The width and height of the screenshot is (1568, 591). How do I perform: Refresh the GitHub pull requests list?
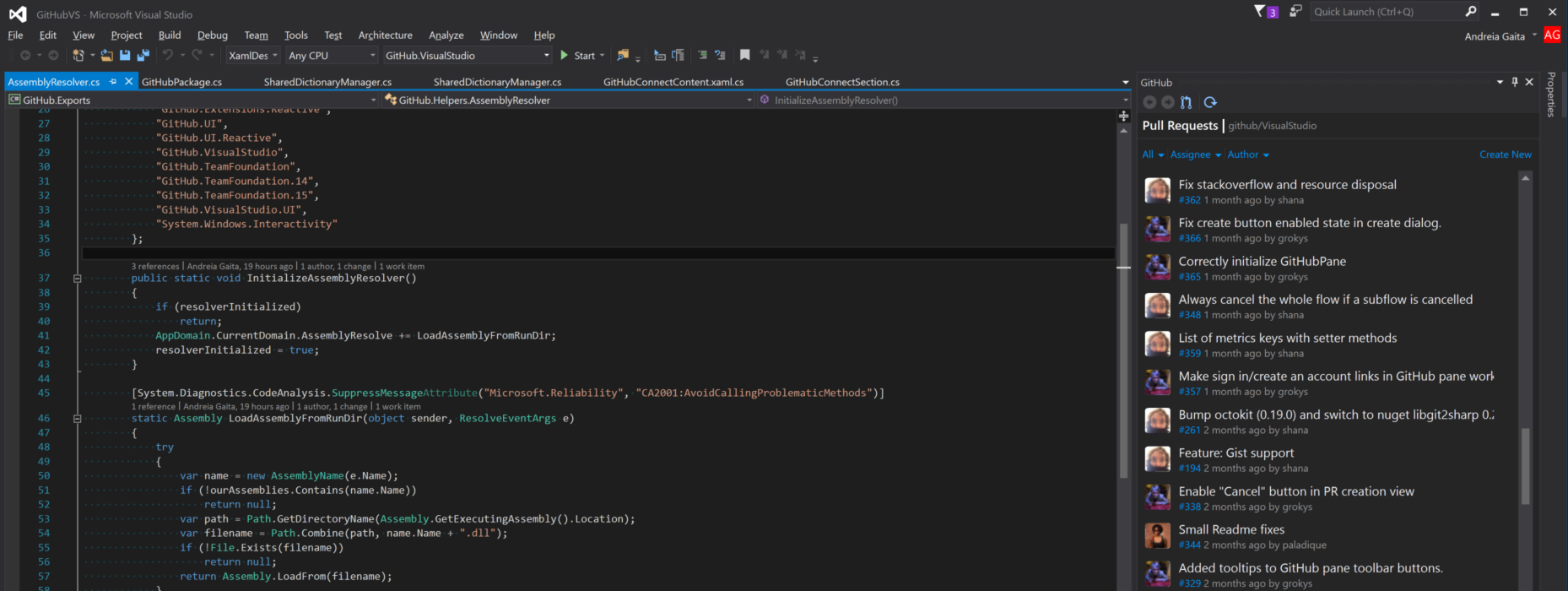[1210, 102]
